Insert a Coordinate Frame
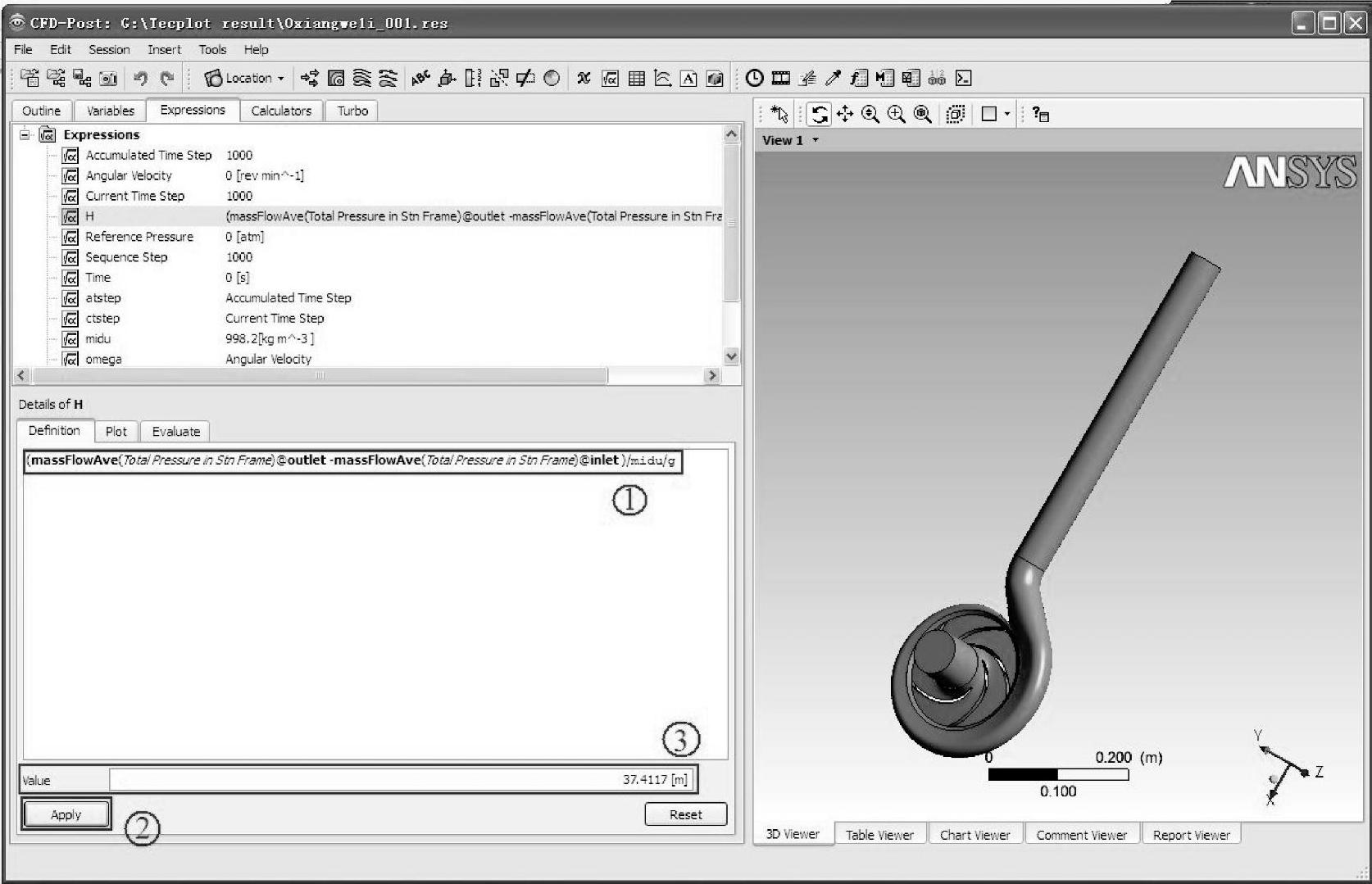The image size is (1372, 884). point(447,79)
